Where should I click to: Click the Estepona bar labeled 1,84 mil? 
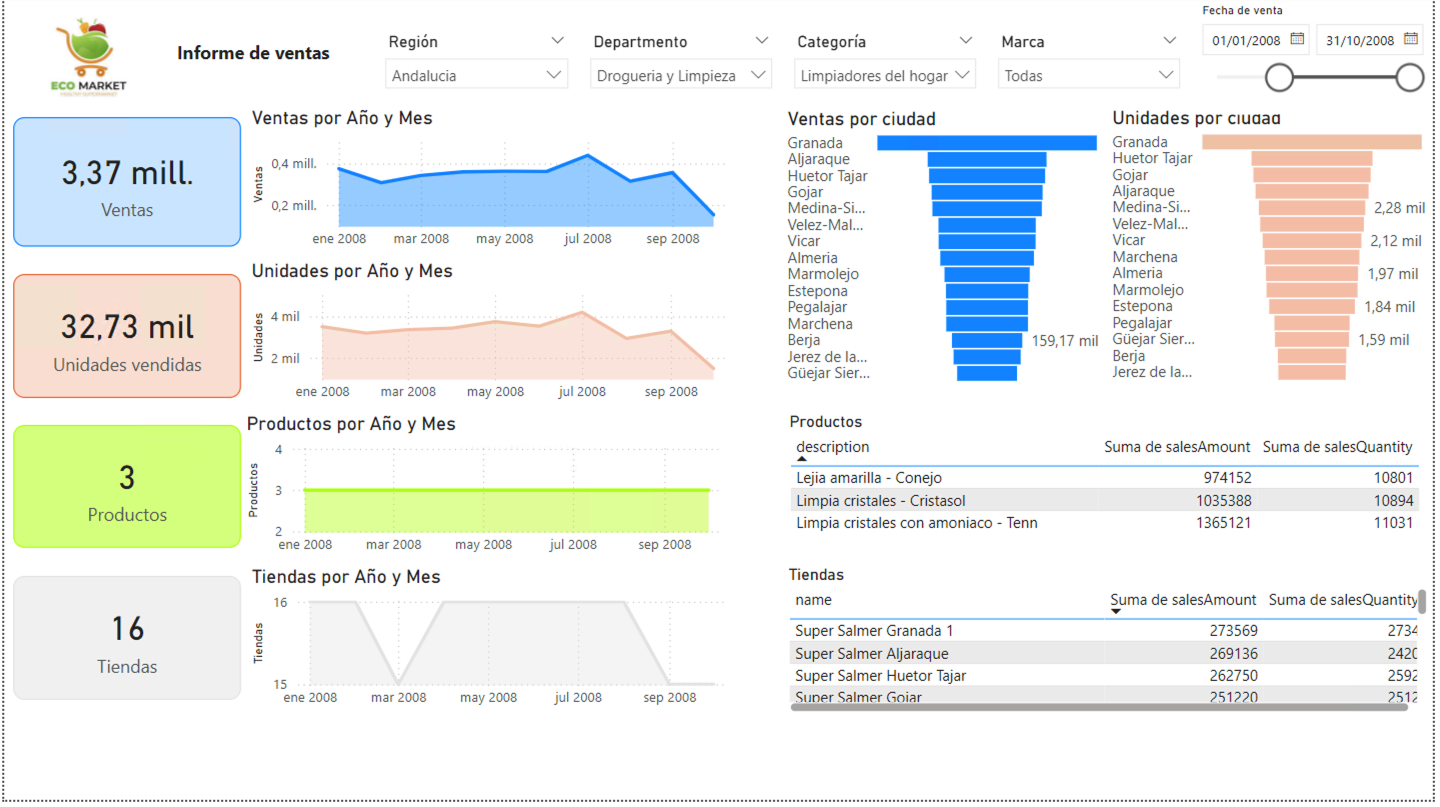(1312, 307)
